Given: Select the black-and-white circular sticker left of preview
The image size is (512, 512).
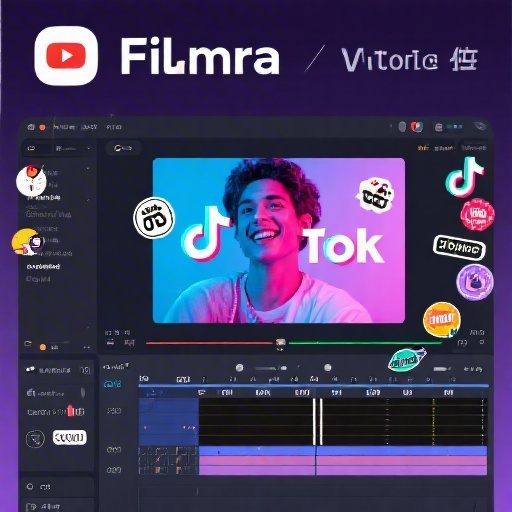Looking at the screenshot, I should 154,218.
